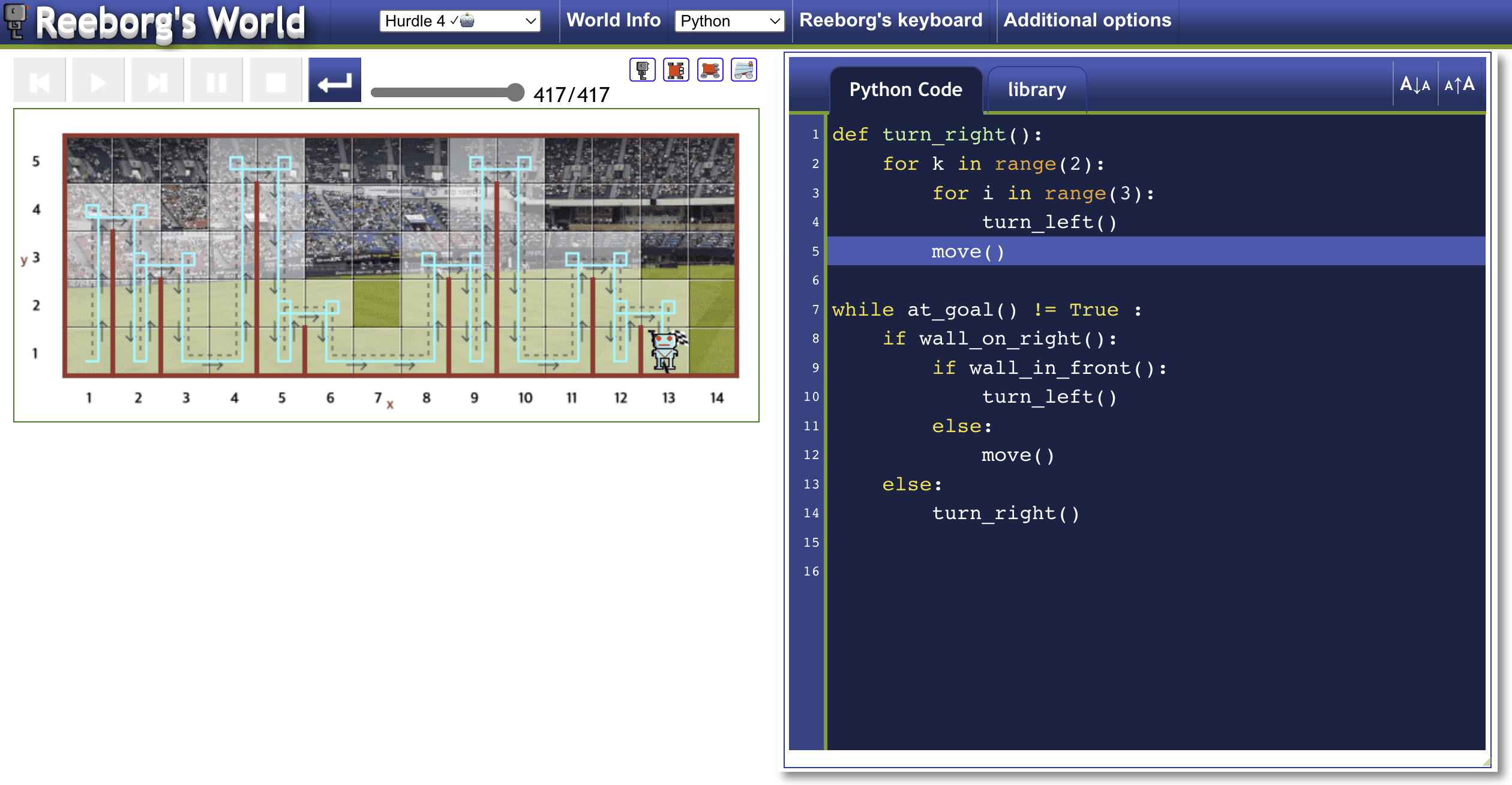
Task: Select the side-view red rover model icon
Action: click(710, 70)
